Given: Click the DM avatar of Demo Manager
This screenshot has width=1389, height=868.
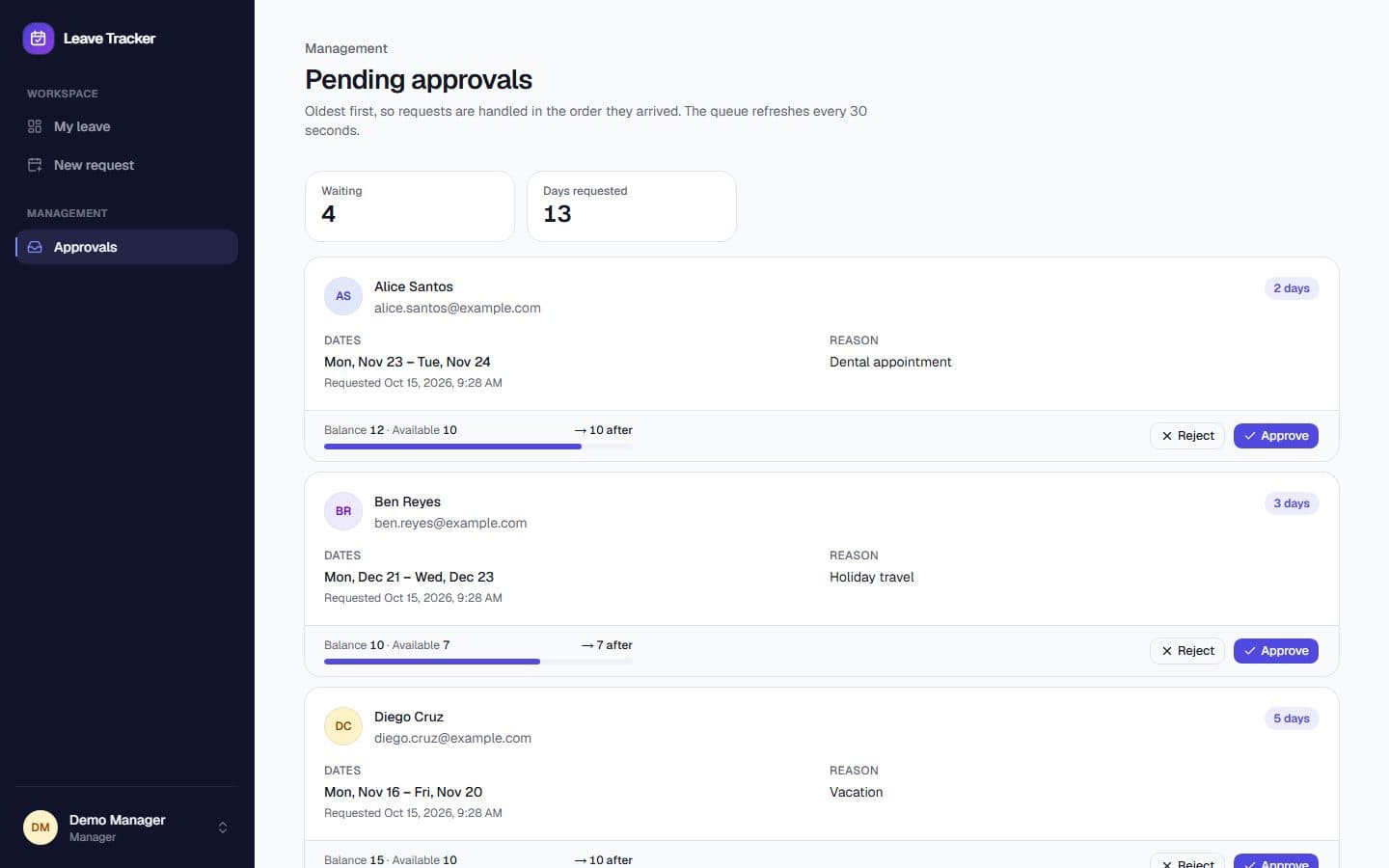Looking at the screenshot, I should click(x=41, y=827).
